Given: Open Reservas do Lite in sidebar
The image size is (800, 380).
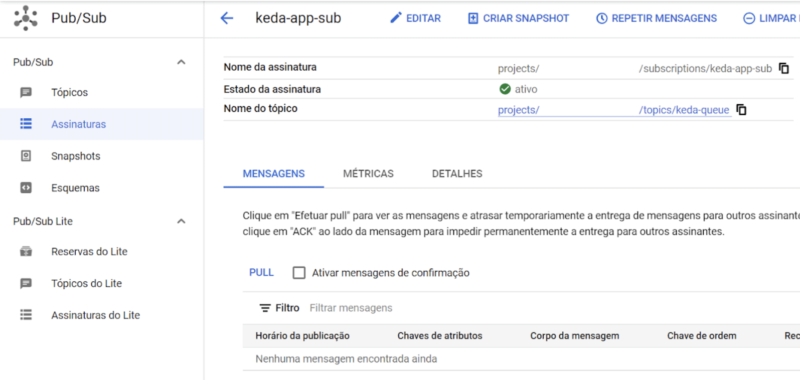Looking at the screenshot, I should point(89,251).
